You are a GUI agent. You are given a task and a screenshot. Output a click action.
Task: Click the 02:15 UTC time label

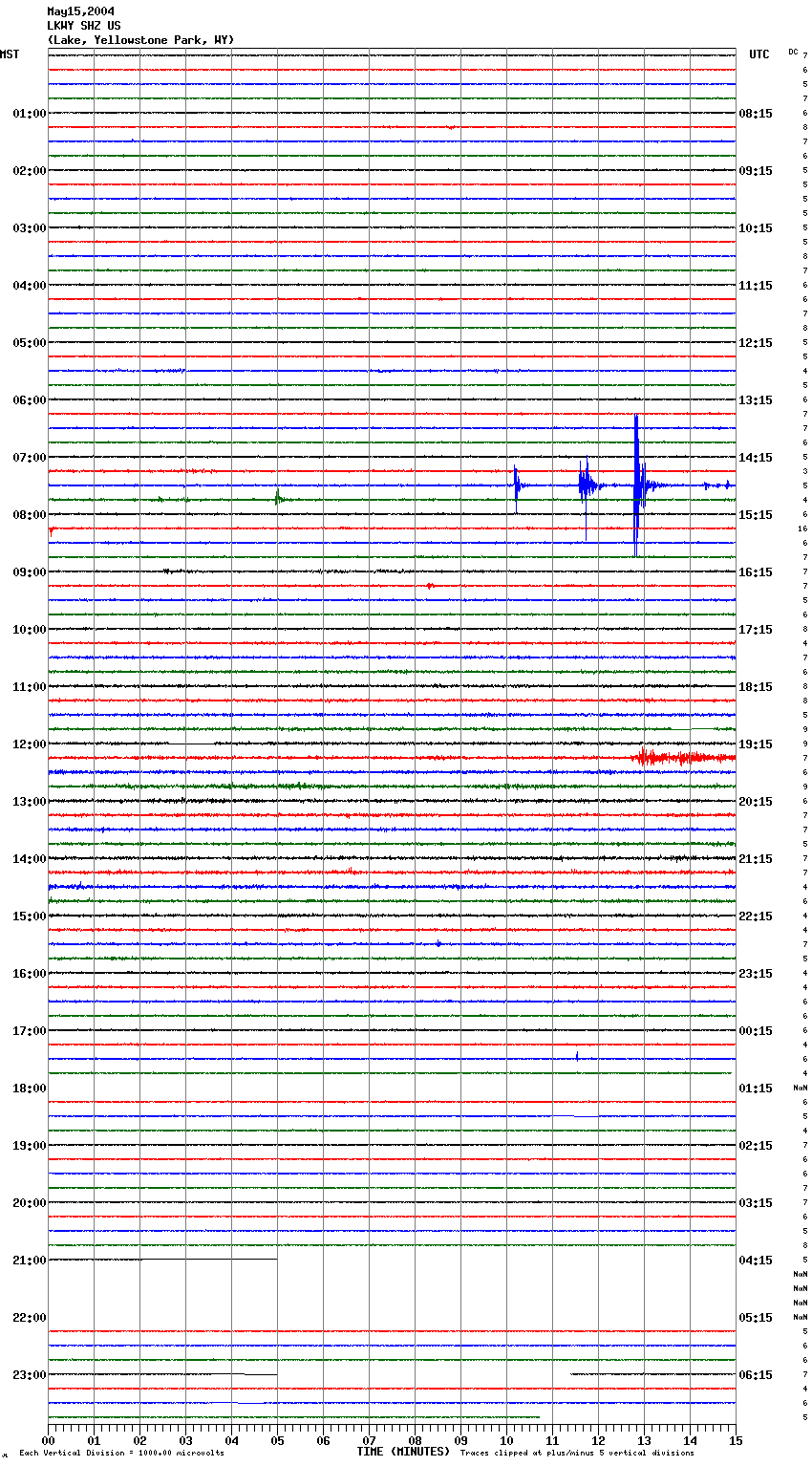pyautogui.click(x=756, y=1146)
